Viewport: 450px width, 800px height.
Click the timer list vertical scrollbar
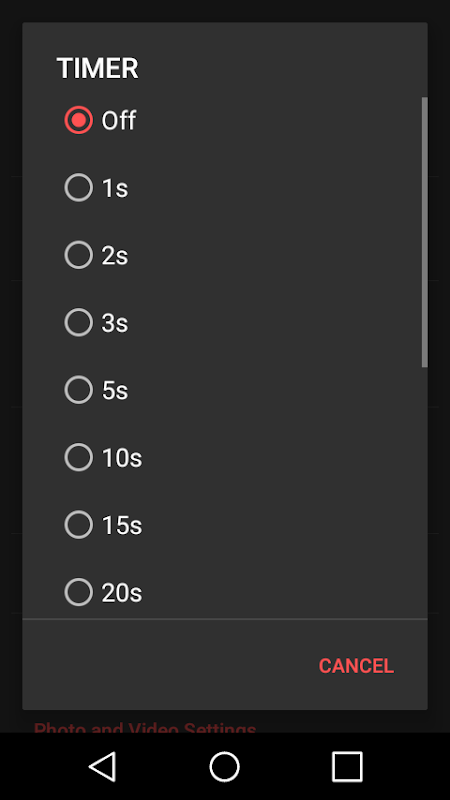[x=424, y=232]
